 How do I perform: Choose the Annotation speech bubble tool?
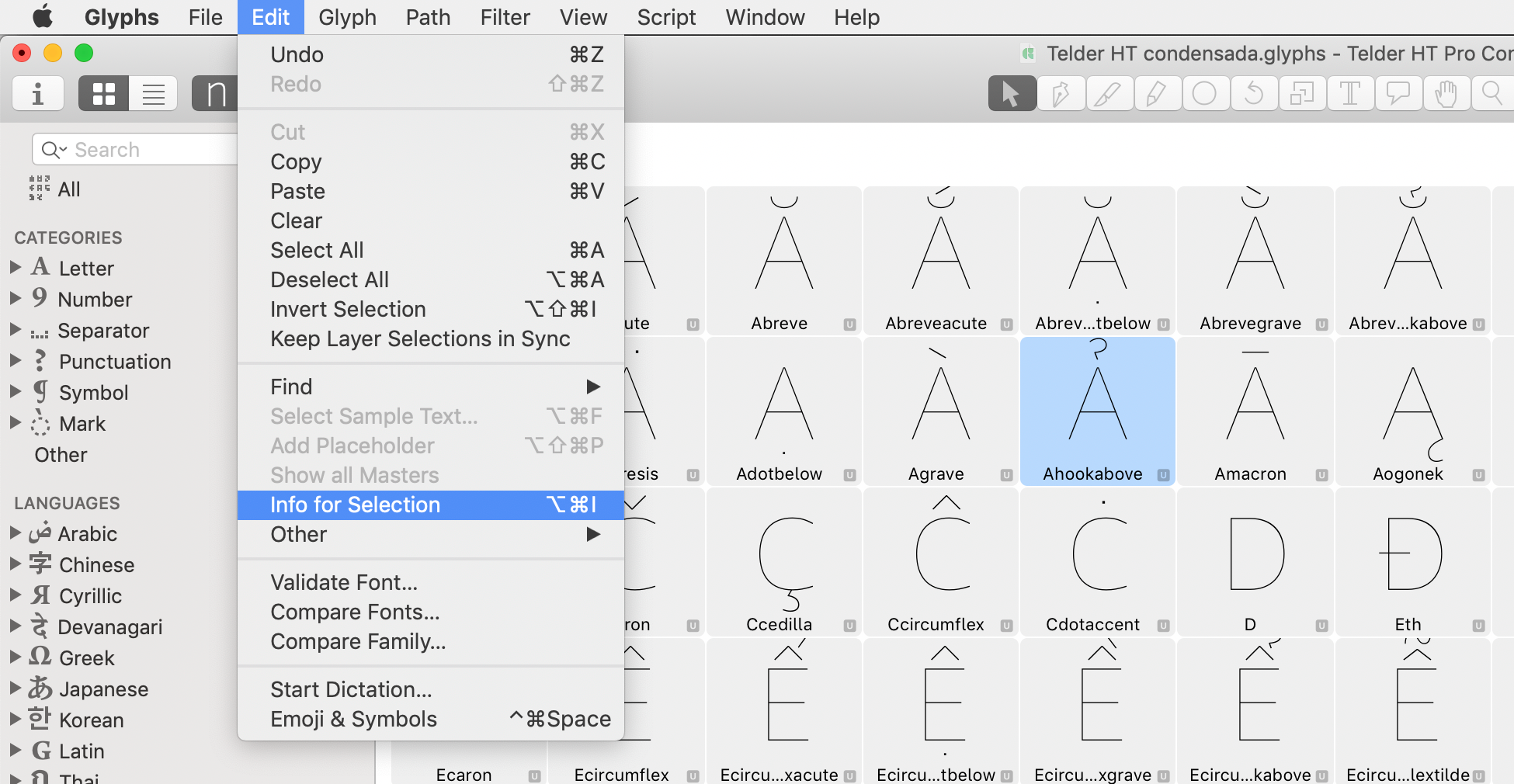[1398, 94]
